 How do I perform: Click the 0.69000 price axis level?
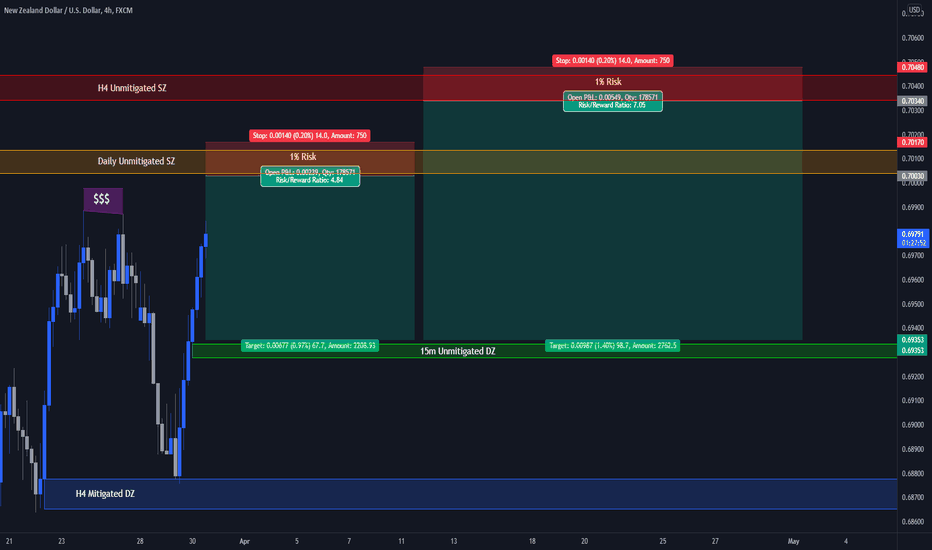pos(912,425)
